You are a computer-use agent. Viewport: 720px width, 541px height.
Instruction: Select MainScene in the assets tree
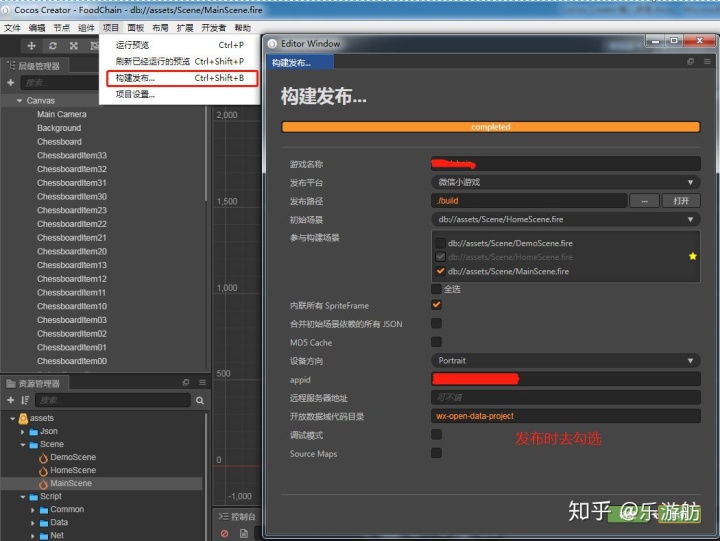71,484
